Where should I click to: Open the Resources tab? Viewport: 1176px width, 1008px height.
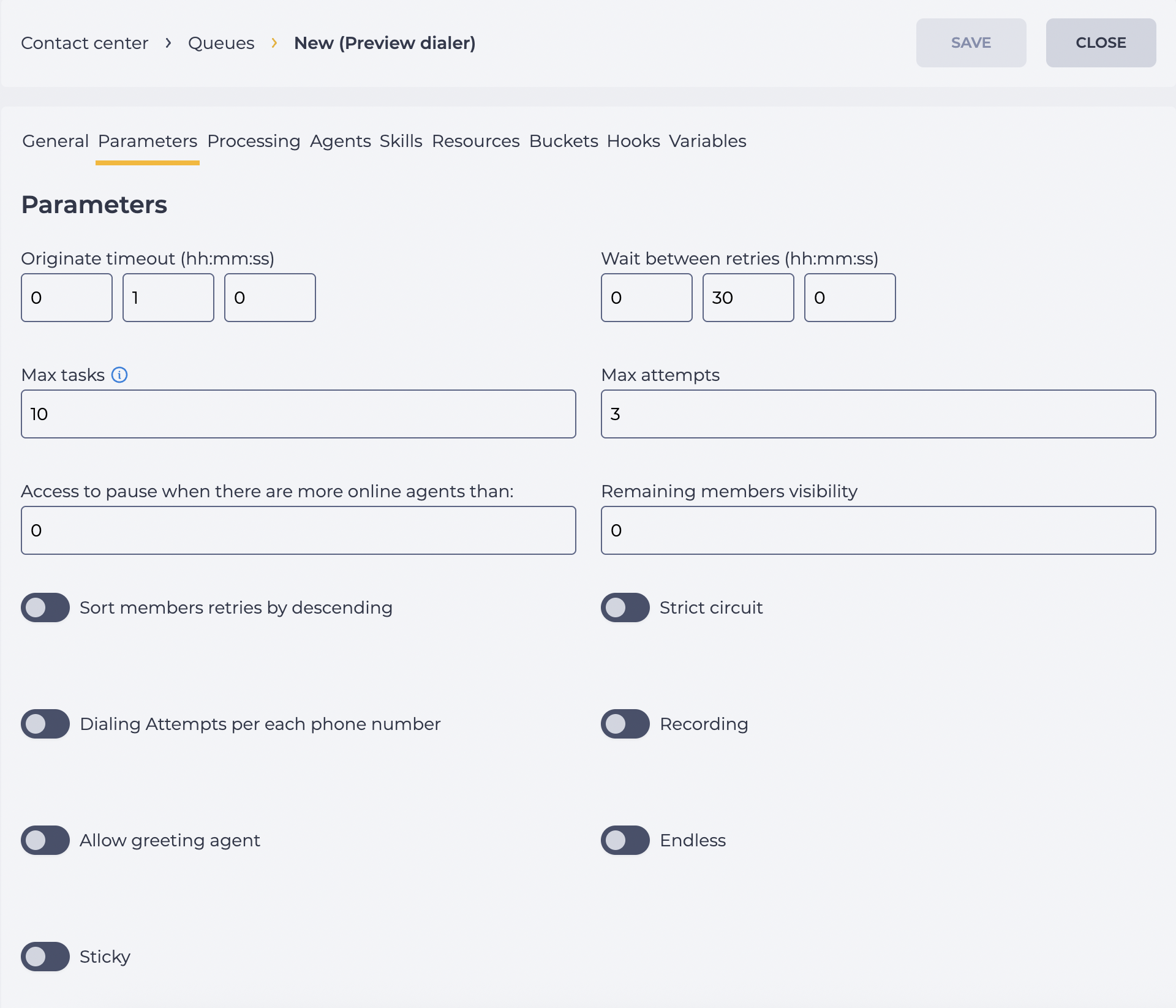point(476,141)
